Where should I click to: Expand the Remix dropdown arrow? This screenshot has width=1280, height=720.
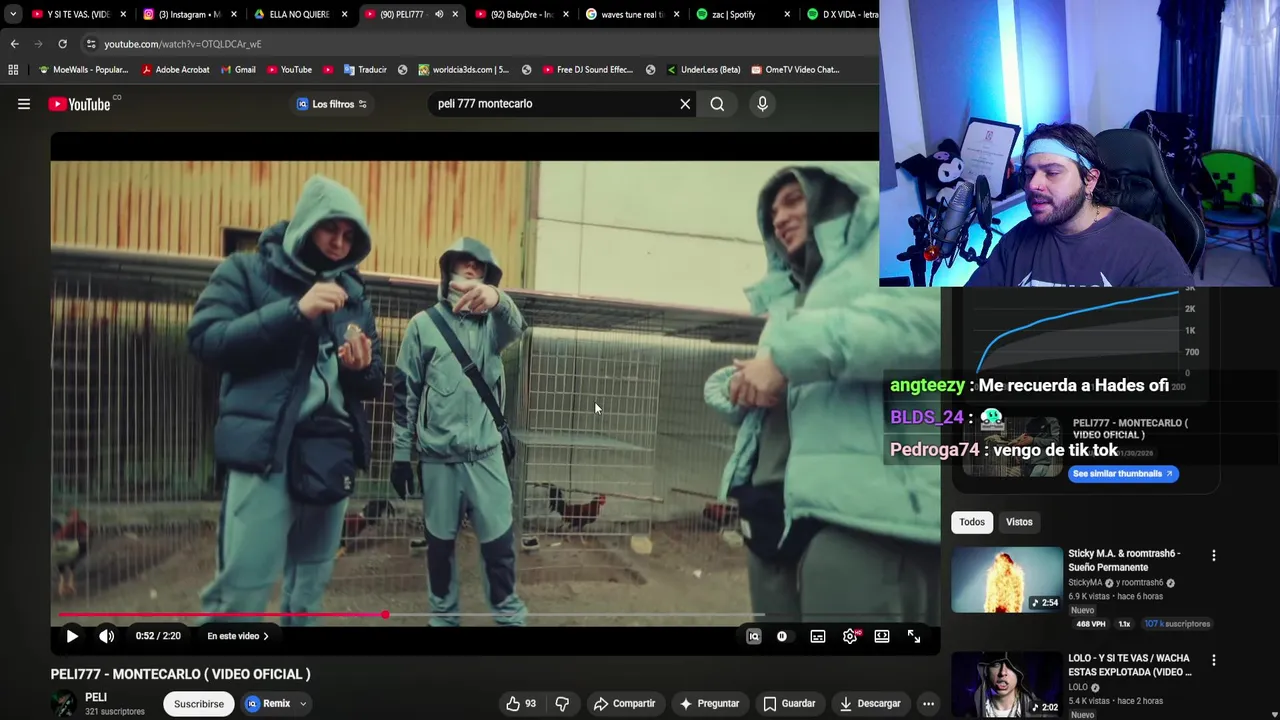click(303, 704)
